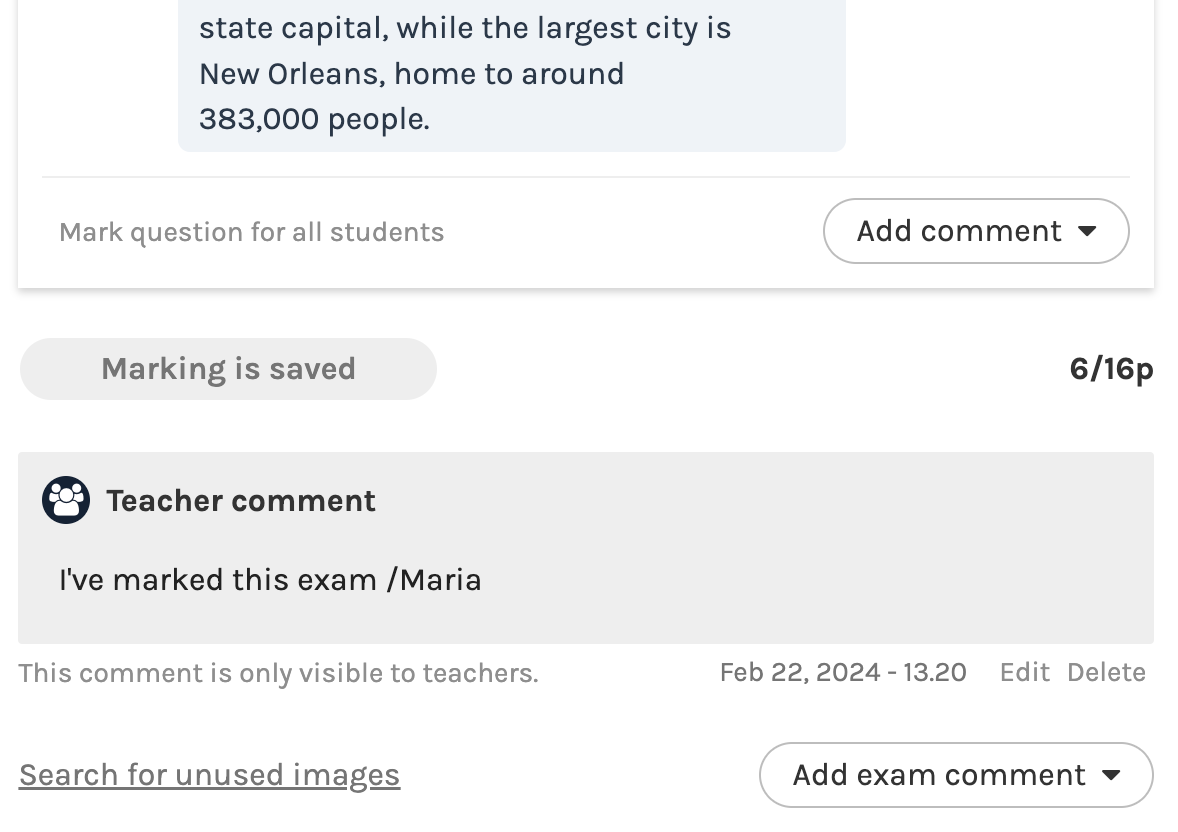Click the /Maria signature in the comment
1178x832 pixels.
(x=434, y=580)
